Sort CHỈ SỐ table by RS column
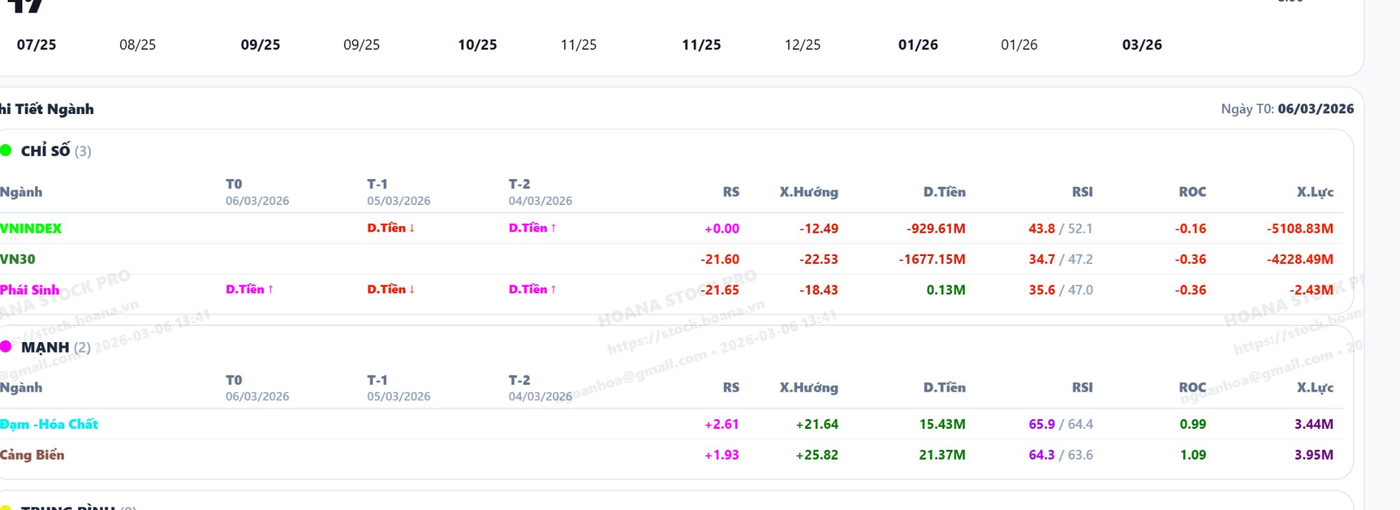Screen dimensions: 1400x510 [730, 192]
